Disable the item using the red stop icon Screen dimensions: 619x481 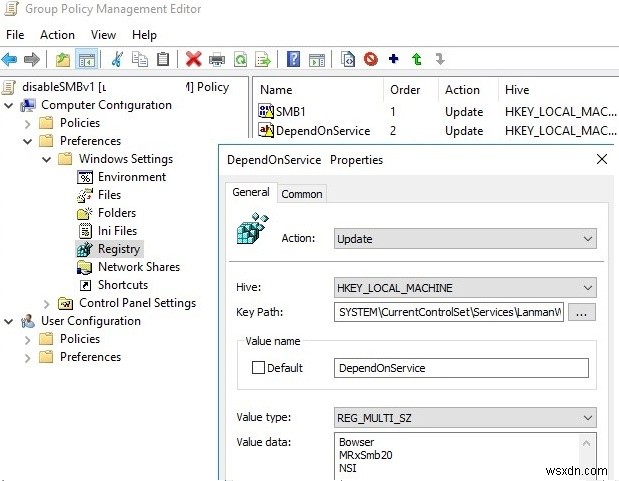pyautogui.click(x=371, y=59)
